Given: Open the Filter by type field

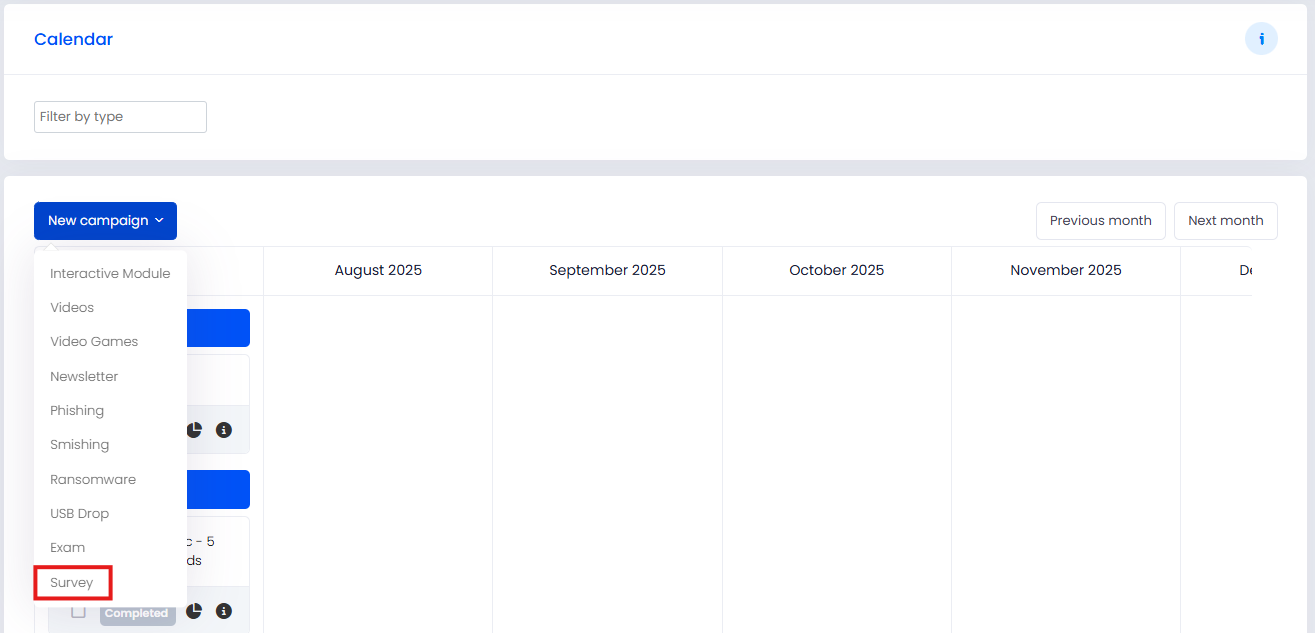Looking at the screenshot, I should click(x=120, y=117).
